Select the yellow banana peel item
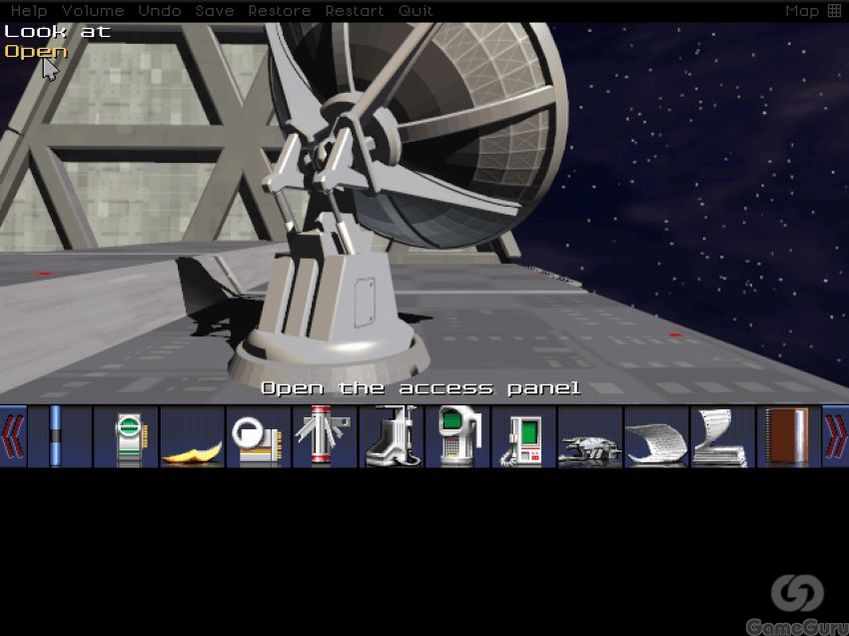This screenshot has height=636, width=849. pos(192,453)
